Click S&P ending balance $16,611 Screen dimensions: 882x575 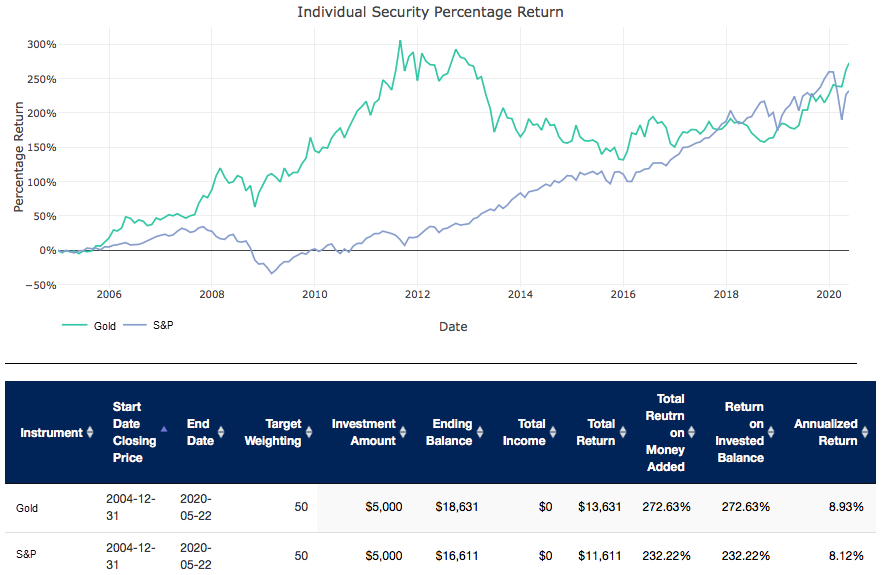[x=457, y=556]
